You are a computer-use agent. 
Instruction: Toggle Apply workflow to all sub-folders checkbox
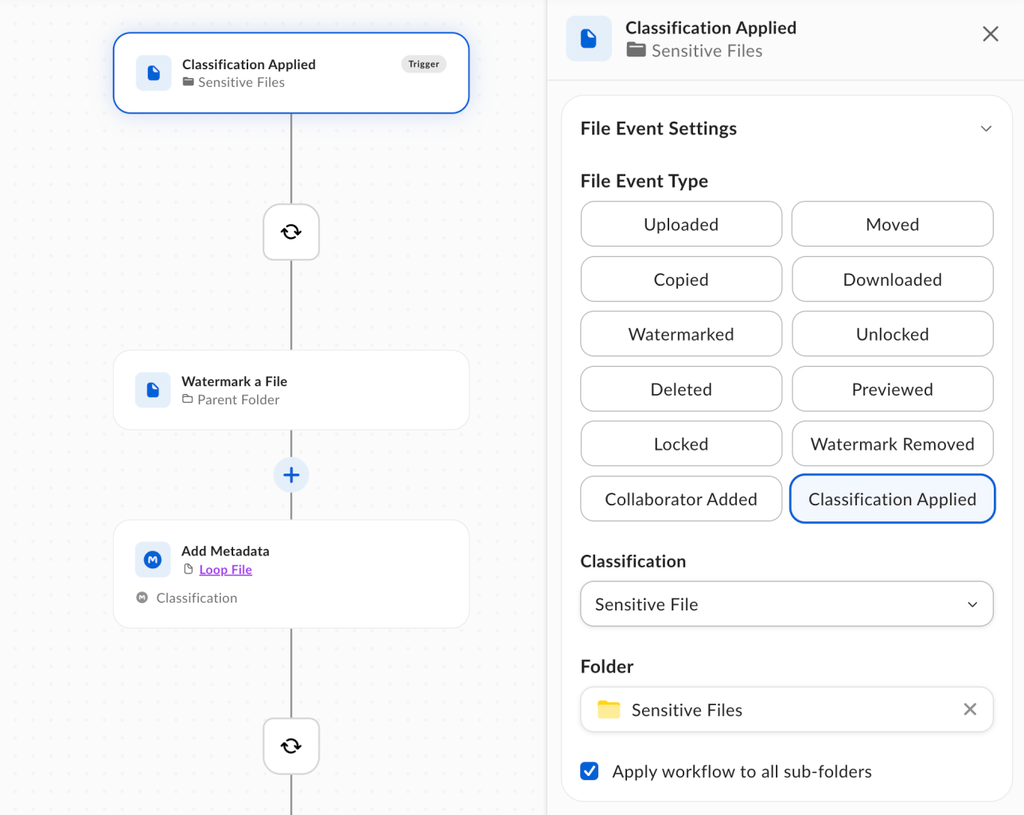[589, 771]
